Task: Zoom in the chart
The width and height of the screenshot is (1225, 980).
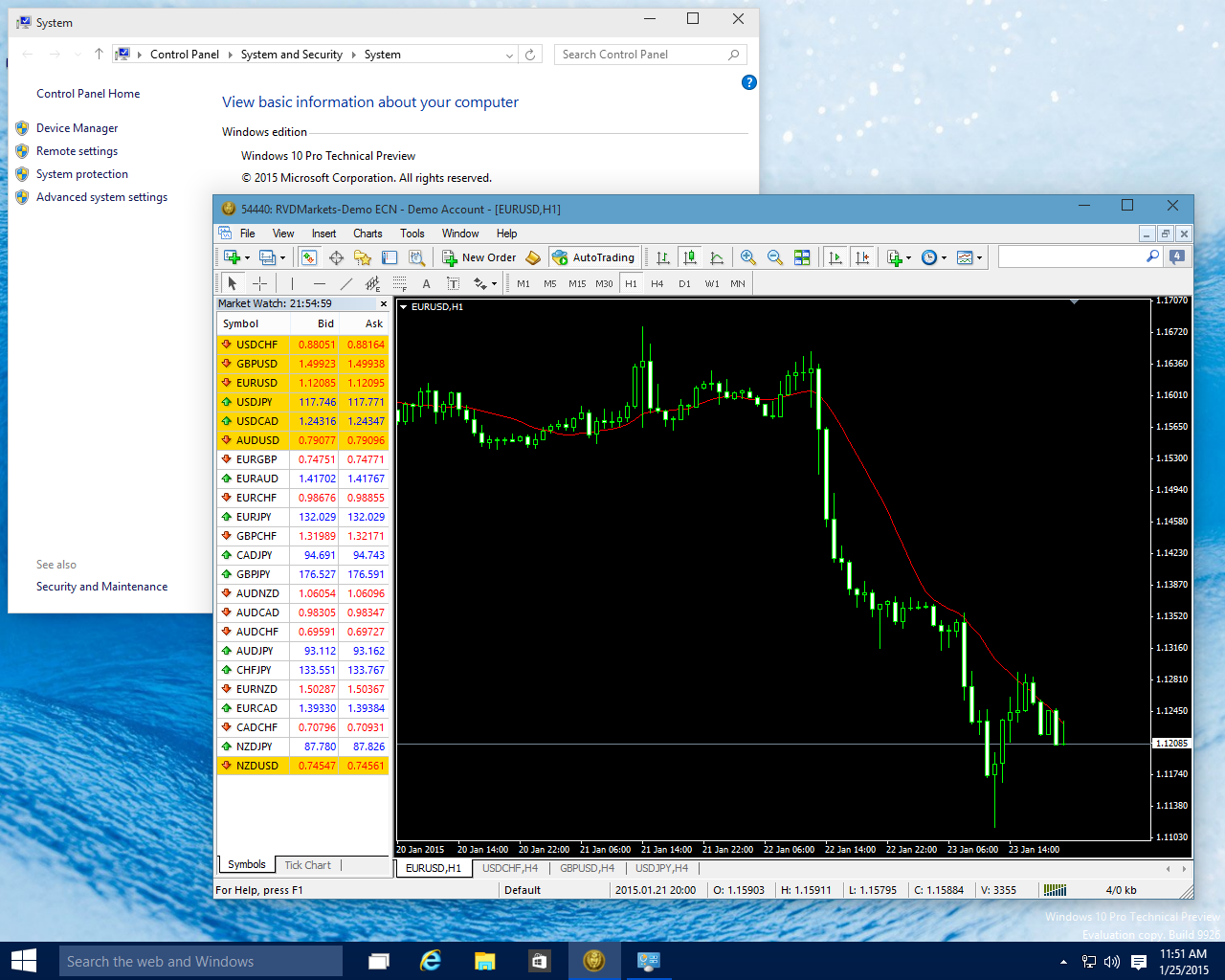Action: 748,257
